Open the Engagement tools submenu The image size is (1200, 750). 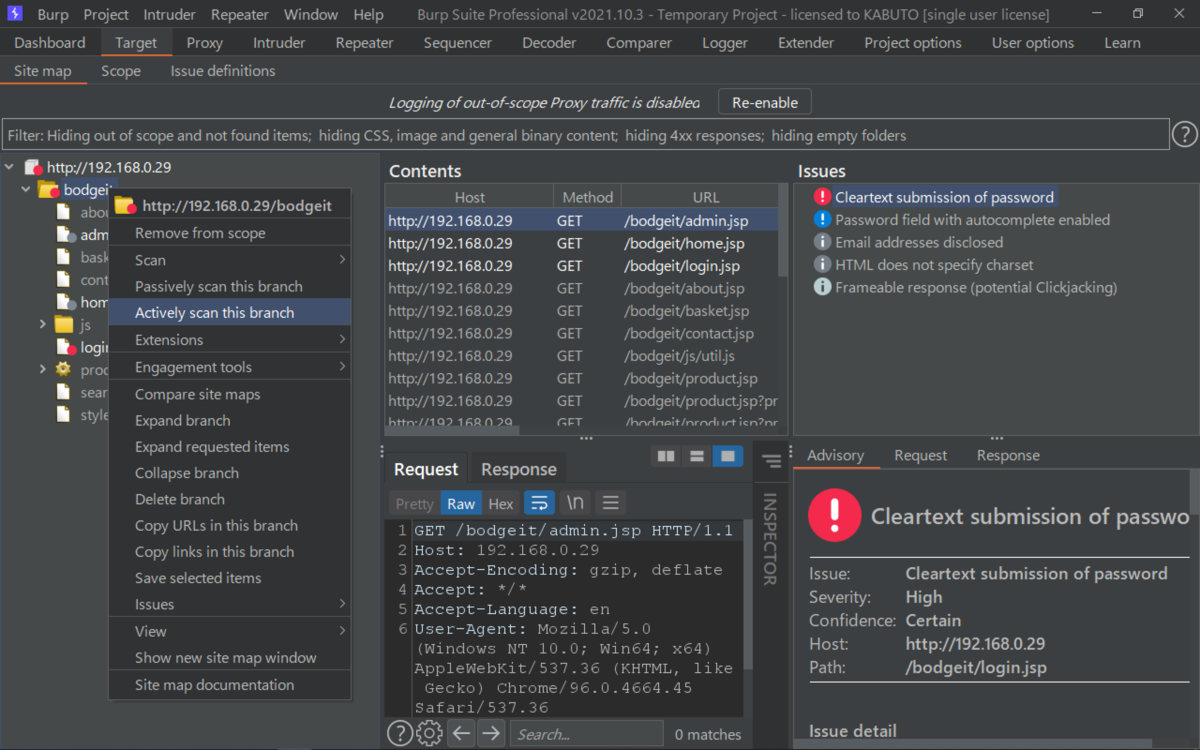pos(230,367)
